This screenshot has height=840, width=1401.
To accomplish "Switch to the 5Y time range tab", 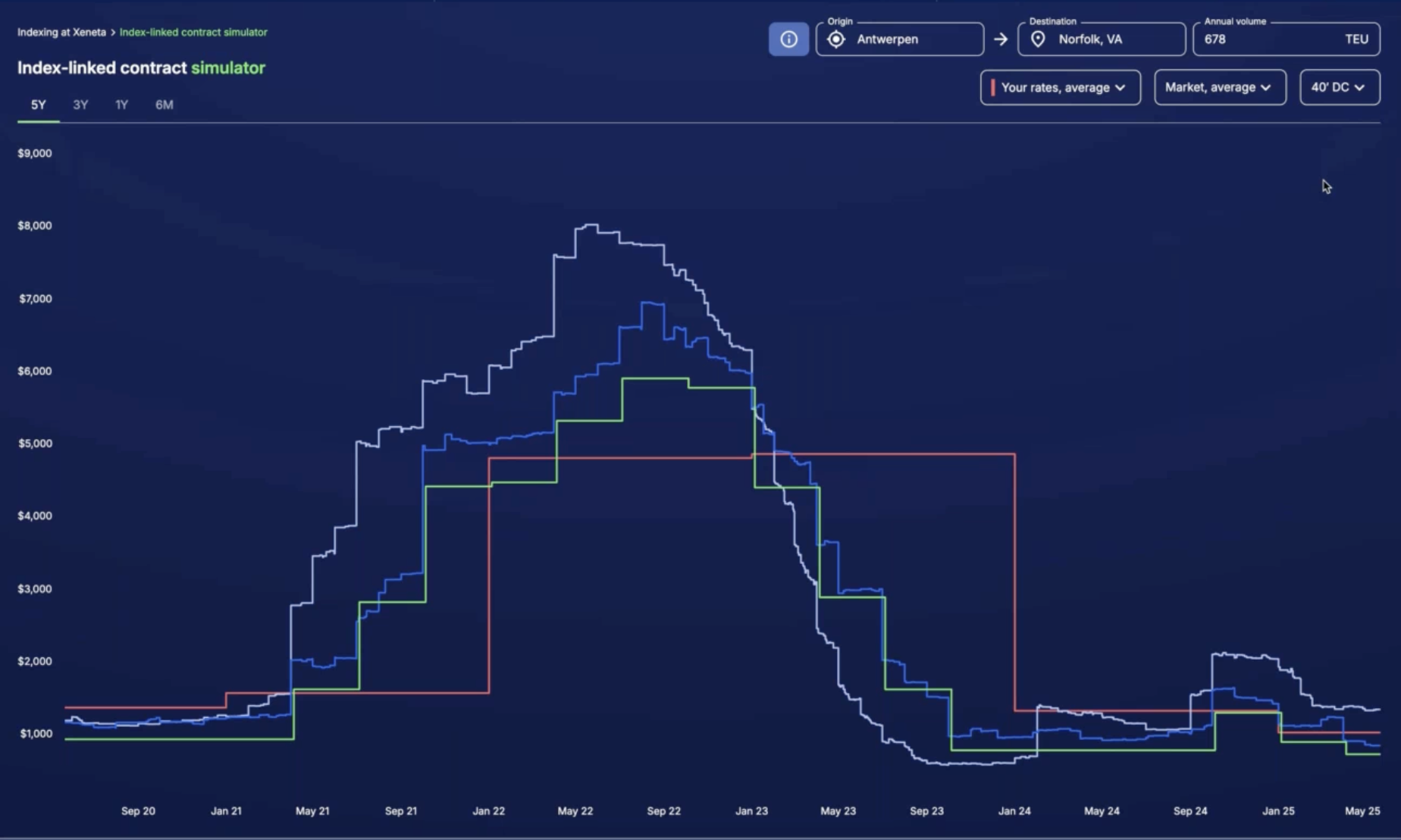I will click(x=38, y=105).
